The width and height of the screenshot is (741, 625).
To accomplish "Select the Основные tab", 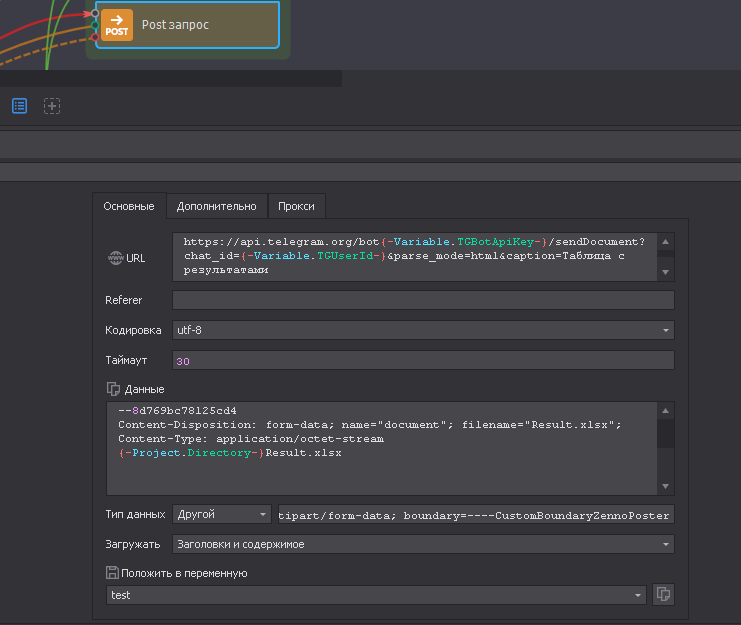I will (129, 206).
